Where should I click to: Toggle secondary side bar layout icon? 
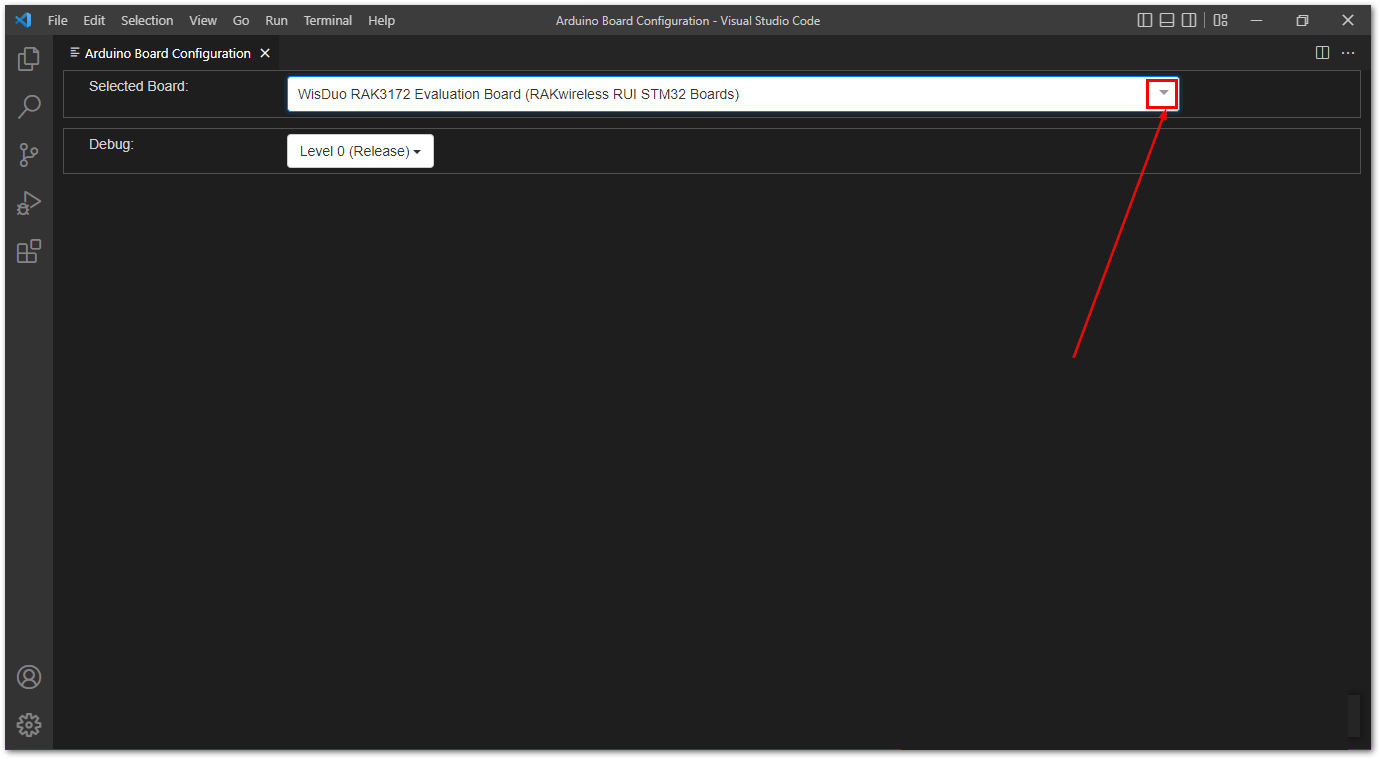pos(1189,20)
